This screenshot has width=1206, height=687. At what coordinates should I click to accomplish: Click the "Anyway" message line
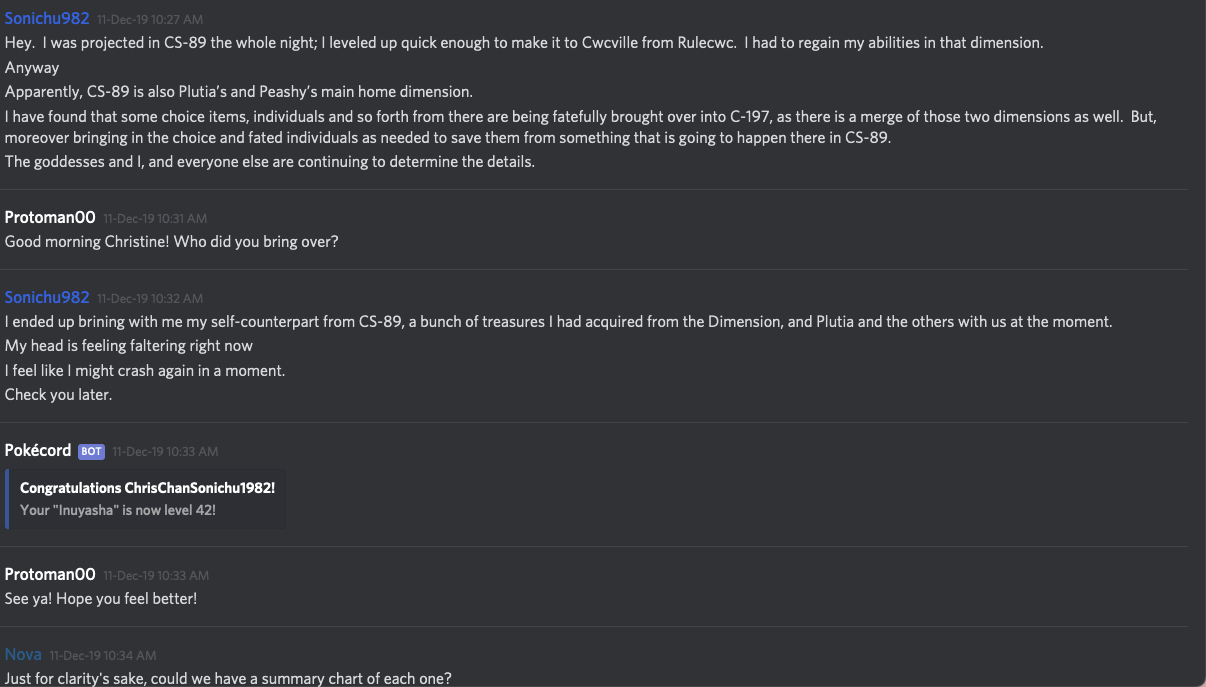32,68
